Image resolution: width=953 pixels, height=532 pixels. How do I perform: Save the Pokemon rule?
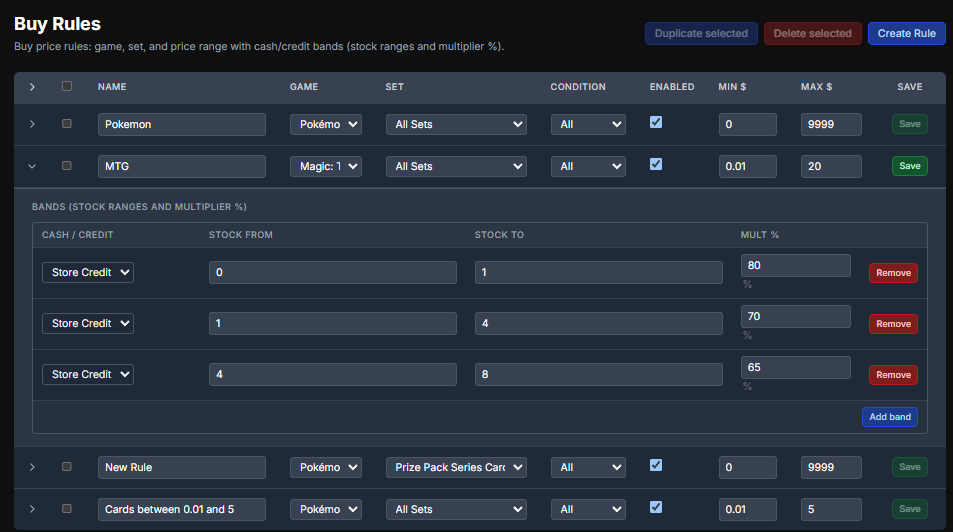tap(909, 124)
